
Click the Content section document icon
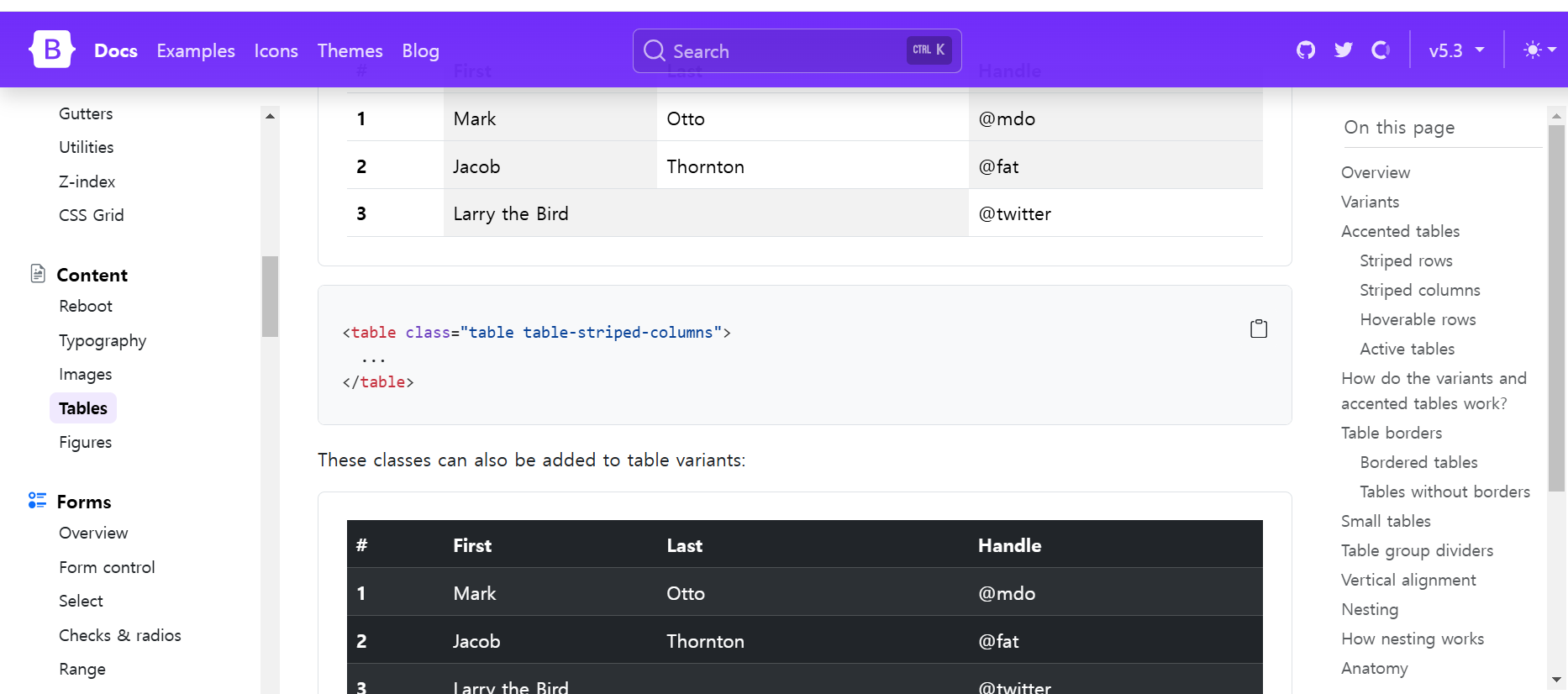(x=38, y=274)
